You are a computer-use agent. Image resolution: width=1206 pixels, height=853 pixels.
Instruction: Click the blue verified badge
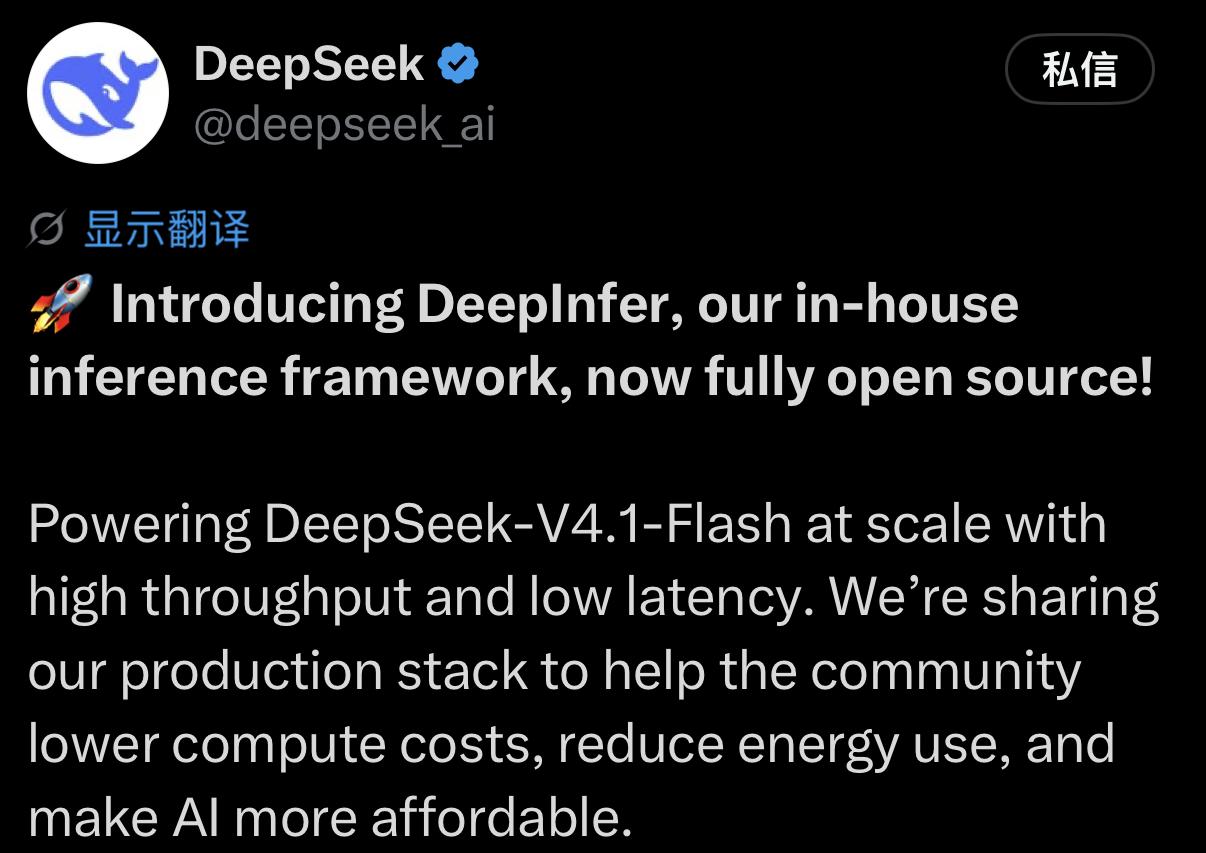pos(460,65)
